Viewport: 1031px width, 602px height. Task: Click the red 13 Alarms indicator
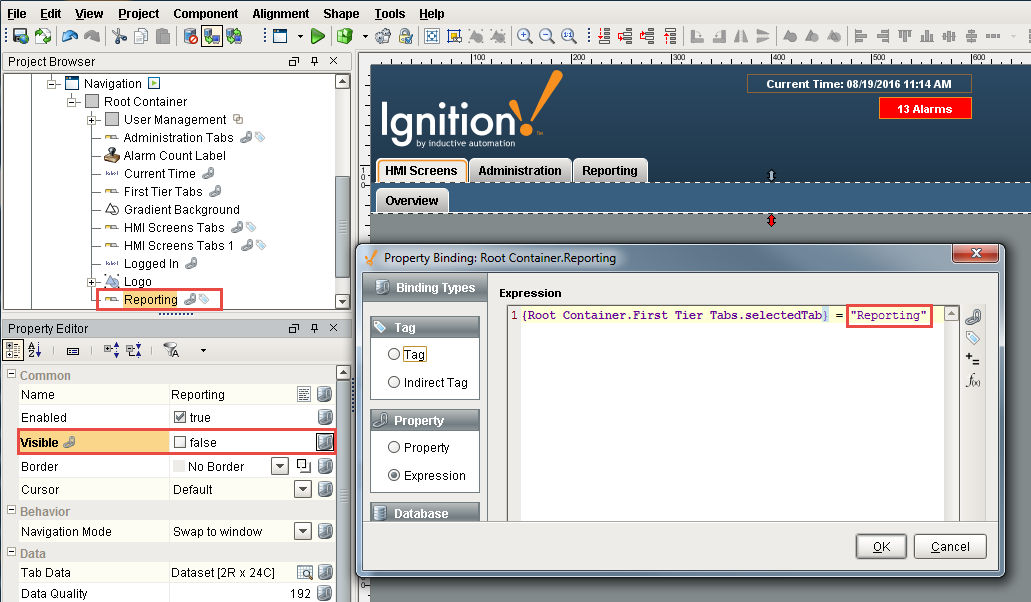click(x=924, y=108)
